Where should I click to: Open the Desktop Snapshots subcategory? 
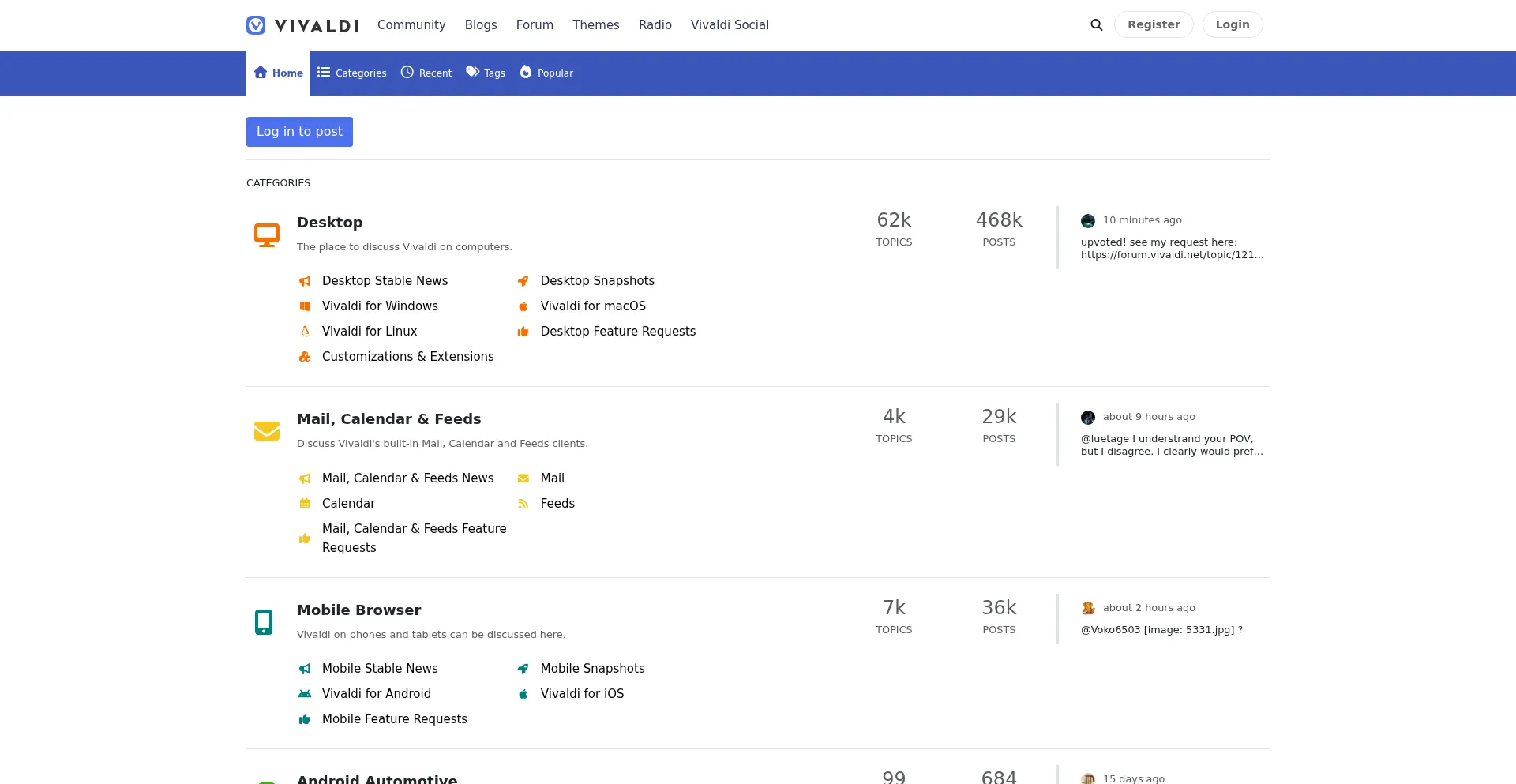pyautogui.click(x=598, y=281)
